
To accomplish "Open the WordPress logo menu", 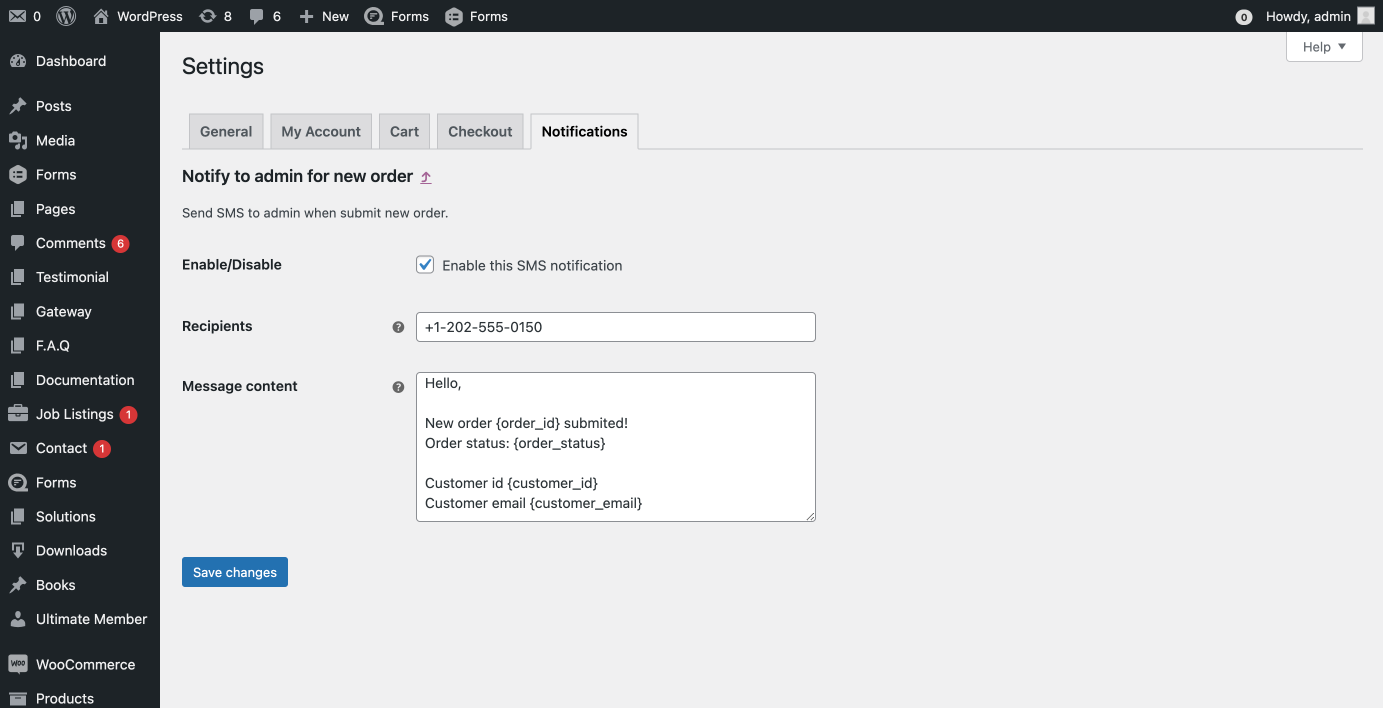I will tap(66, 16).
